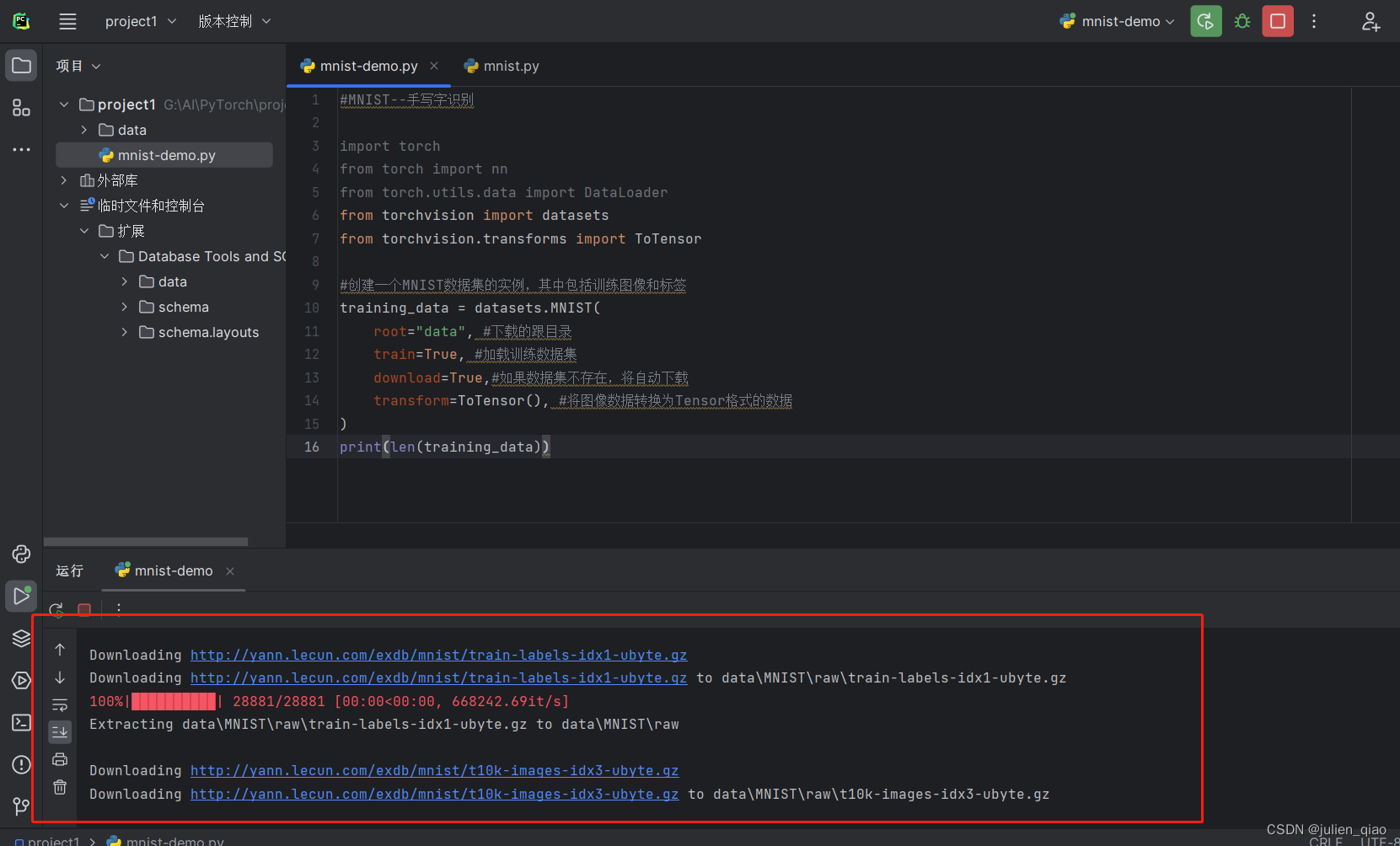The width and height of the screenshot is (1400, 846).
Task: Click the red download progress bar in console
Action: (x=174, y=701)
